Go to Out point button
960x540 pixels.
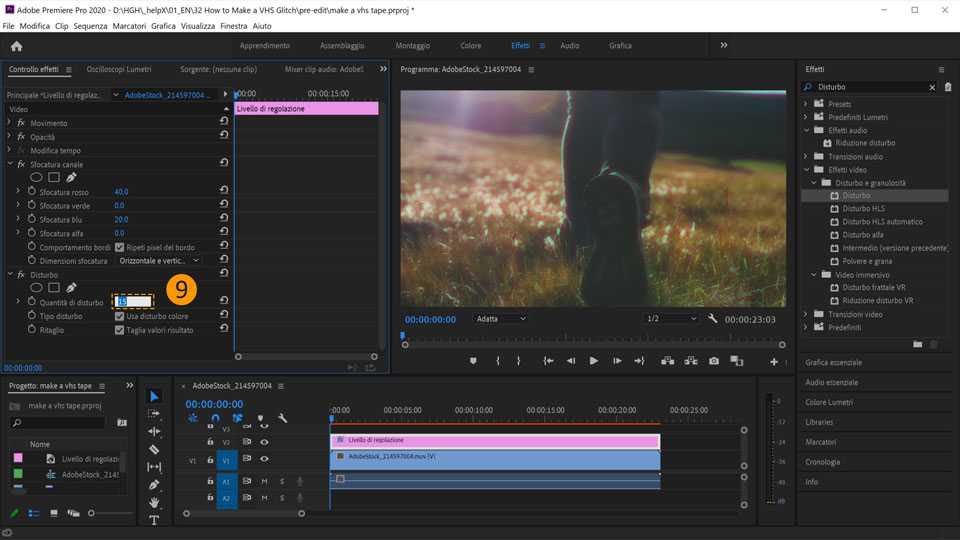click(x=639, y=361)
